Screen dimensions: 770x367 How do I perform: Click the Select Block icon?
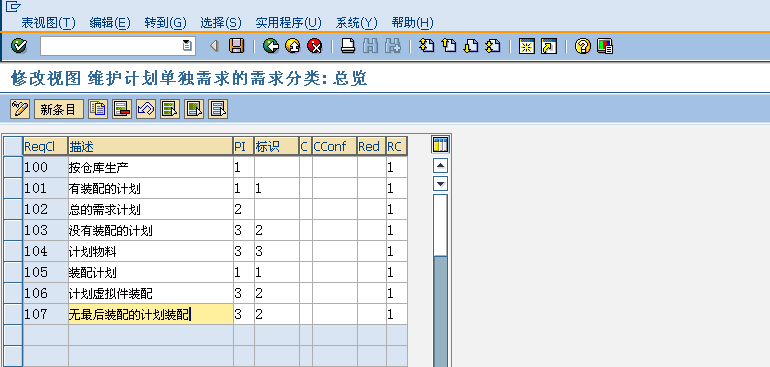194,109
